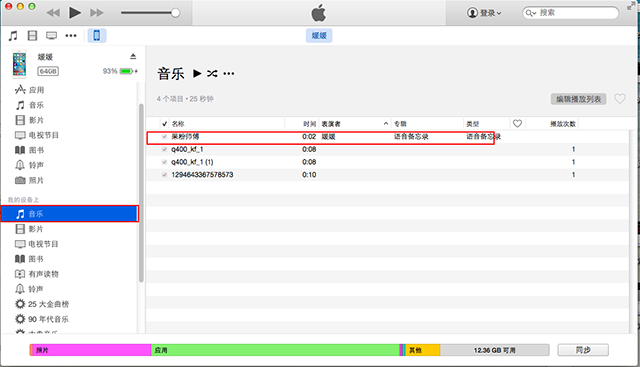Click the heart icon beside 编辑播放列表
This screenshot has height=367, width=640.
tap(620, 99)
